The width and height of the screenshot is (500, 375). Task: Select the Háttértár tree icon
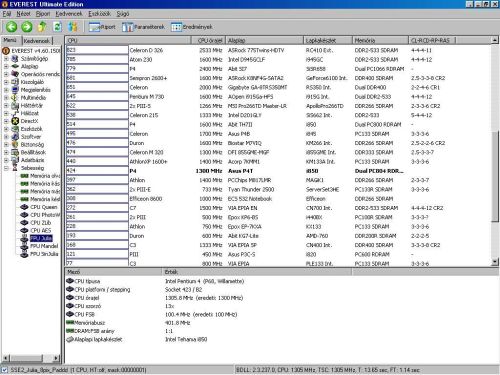point(15,105)
